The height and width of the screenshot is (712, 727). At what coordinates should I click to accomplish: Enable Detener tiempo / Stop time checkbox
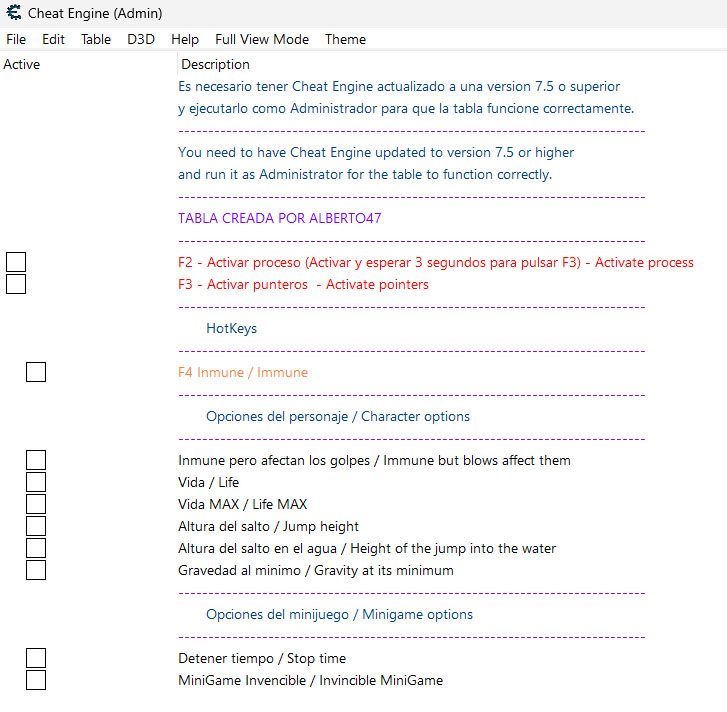click(36, 658)
